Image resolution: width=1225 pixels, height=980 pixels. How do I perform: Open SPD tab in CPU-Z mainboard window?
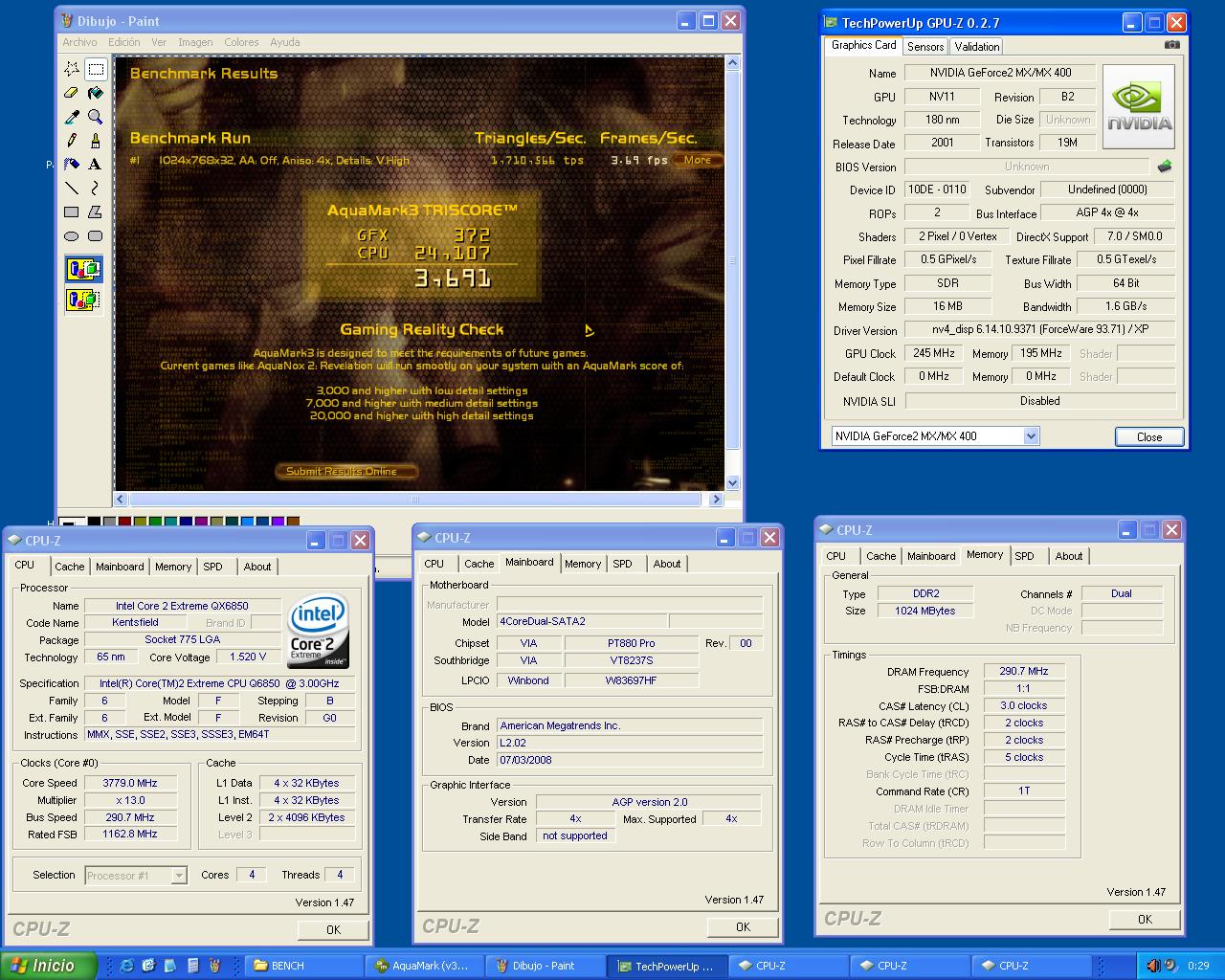(x=623, y=564)
